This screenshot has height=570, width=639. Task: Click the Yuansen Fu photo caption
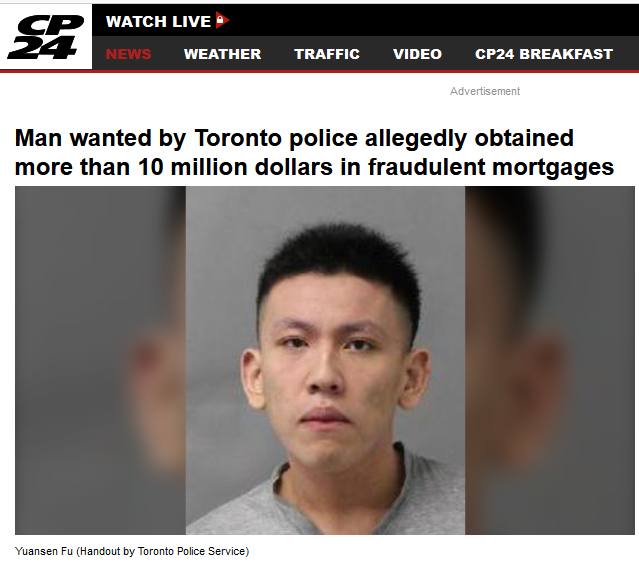[132, 551]
